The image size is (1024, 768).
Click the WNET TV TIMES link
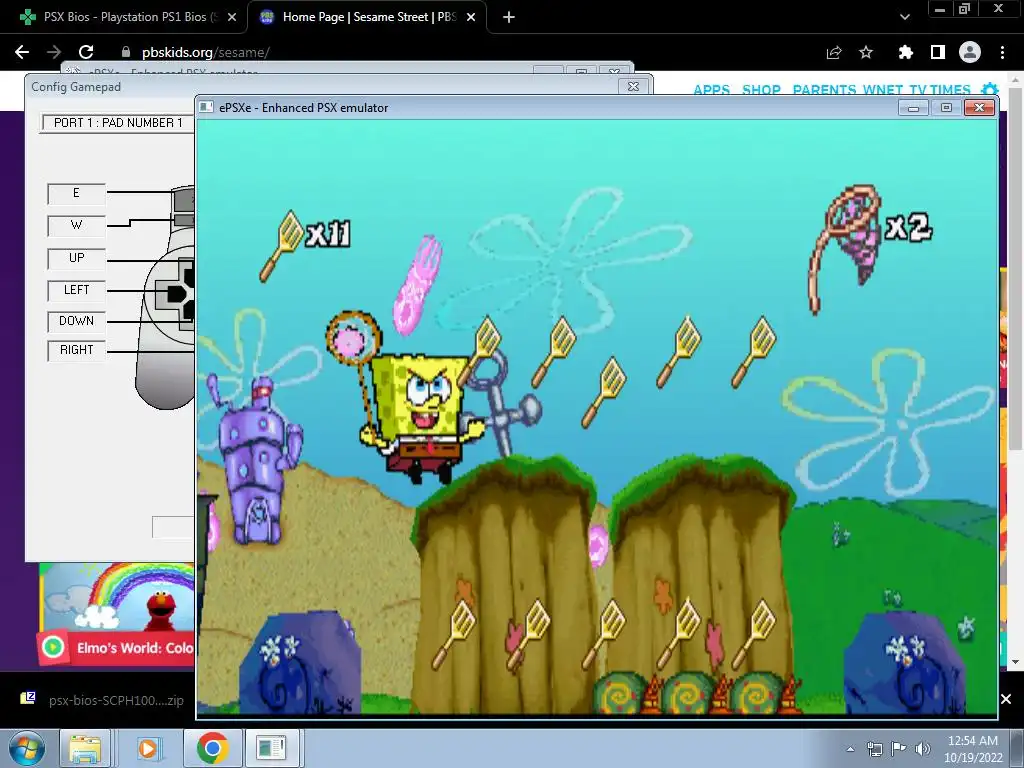916,89
